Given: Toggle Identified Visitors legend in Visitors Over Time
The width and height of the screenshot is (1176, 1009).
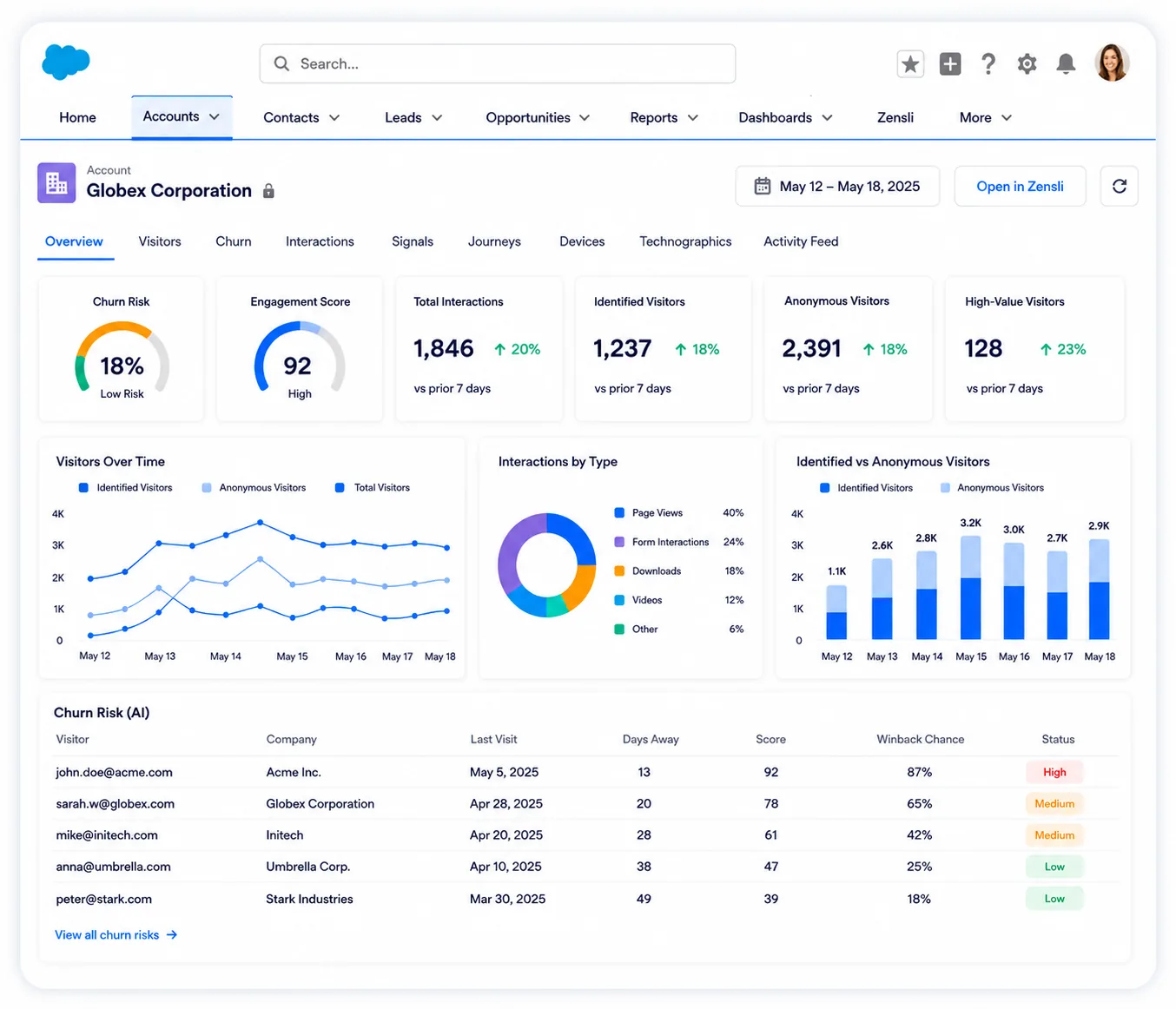Looking at the screenshot, I should pyautogui.click(x=126, y=488).
